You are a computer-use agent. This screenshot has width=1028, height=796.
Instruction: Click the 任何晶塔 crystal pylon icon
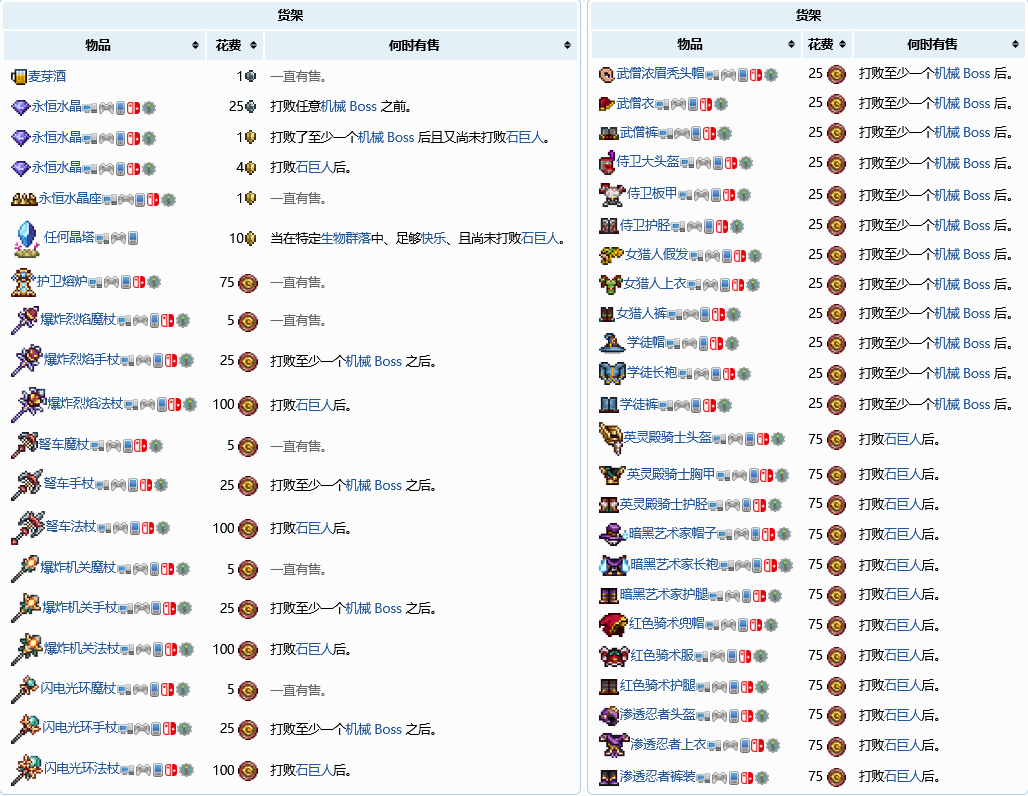25,238
